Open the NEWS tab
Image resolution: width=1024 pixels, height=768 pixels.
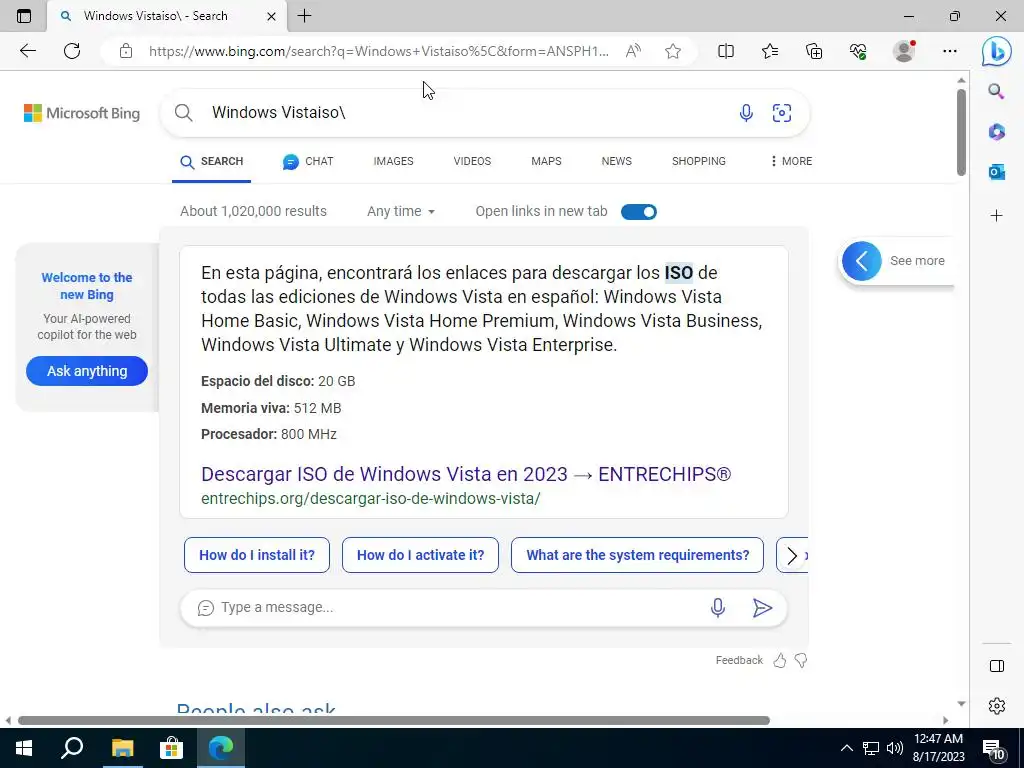[616, 161]
